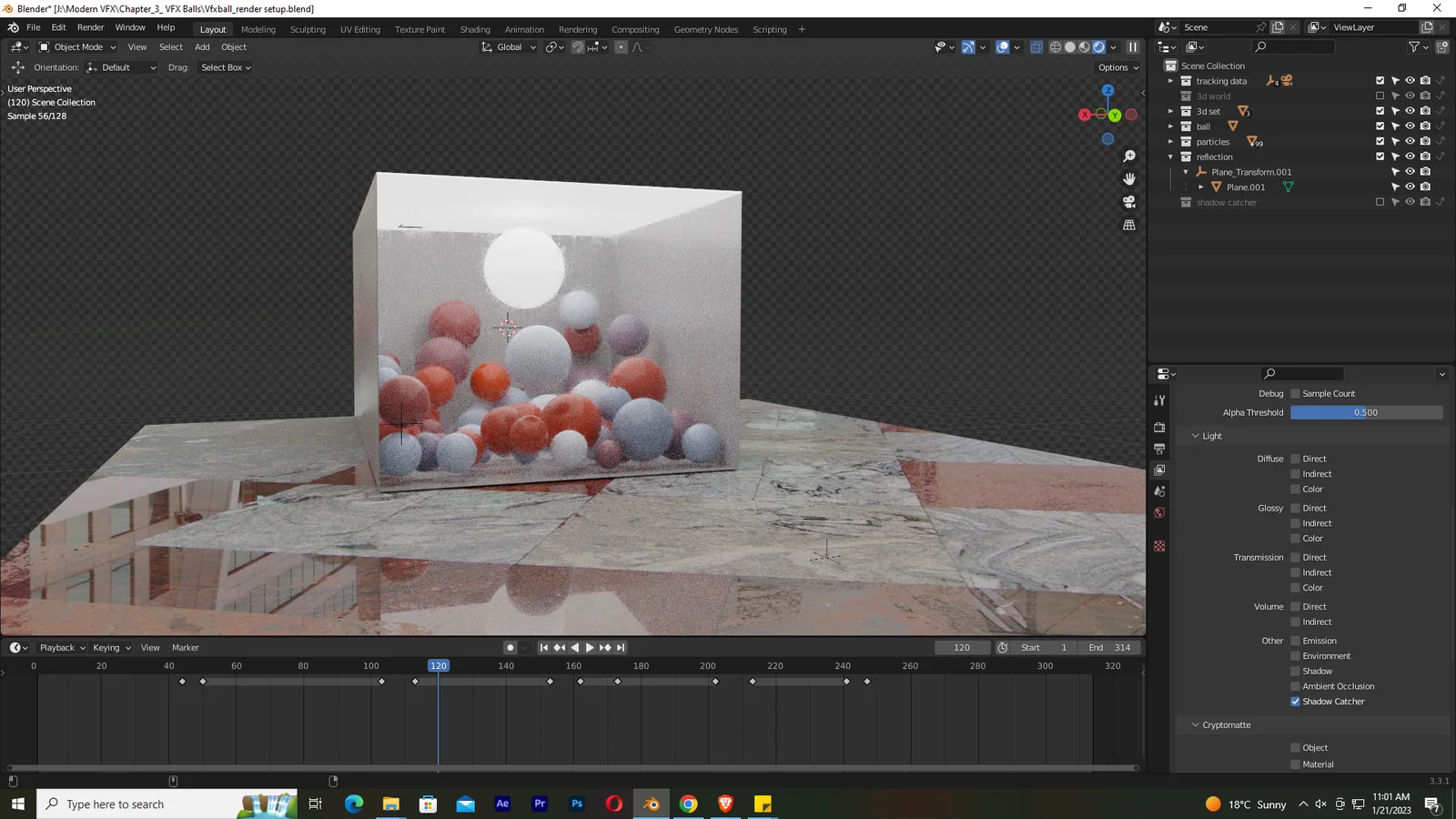Switch viewport to wireframe shading

tap(1056, 46)
